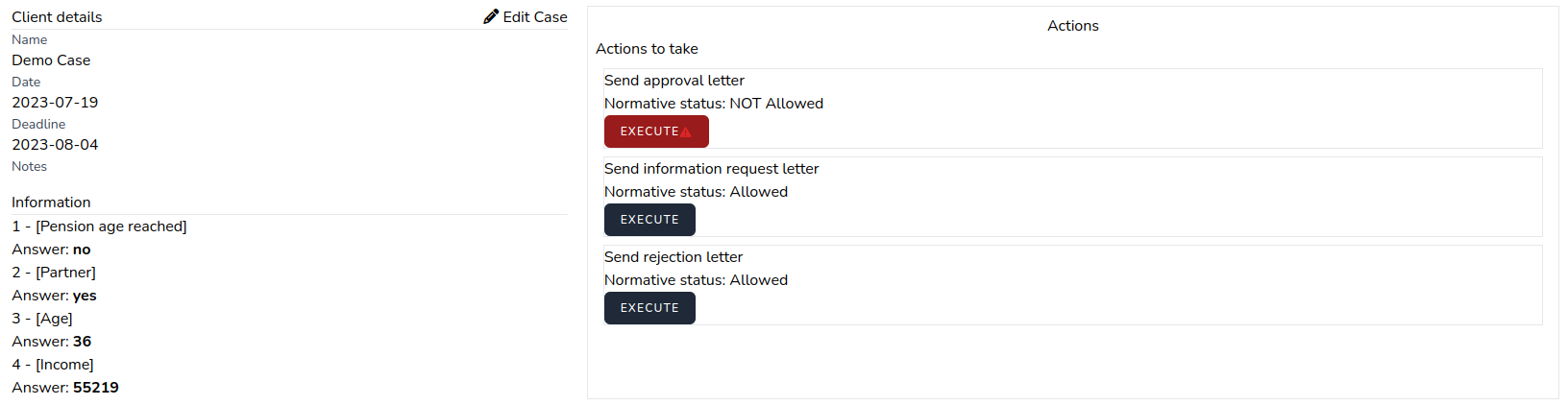The height and width of the screenshot is (405, 1568).
Task: Click the Notes field label
Action: (29, 167)
